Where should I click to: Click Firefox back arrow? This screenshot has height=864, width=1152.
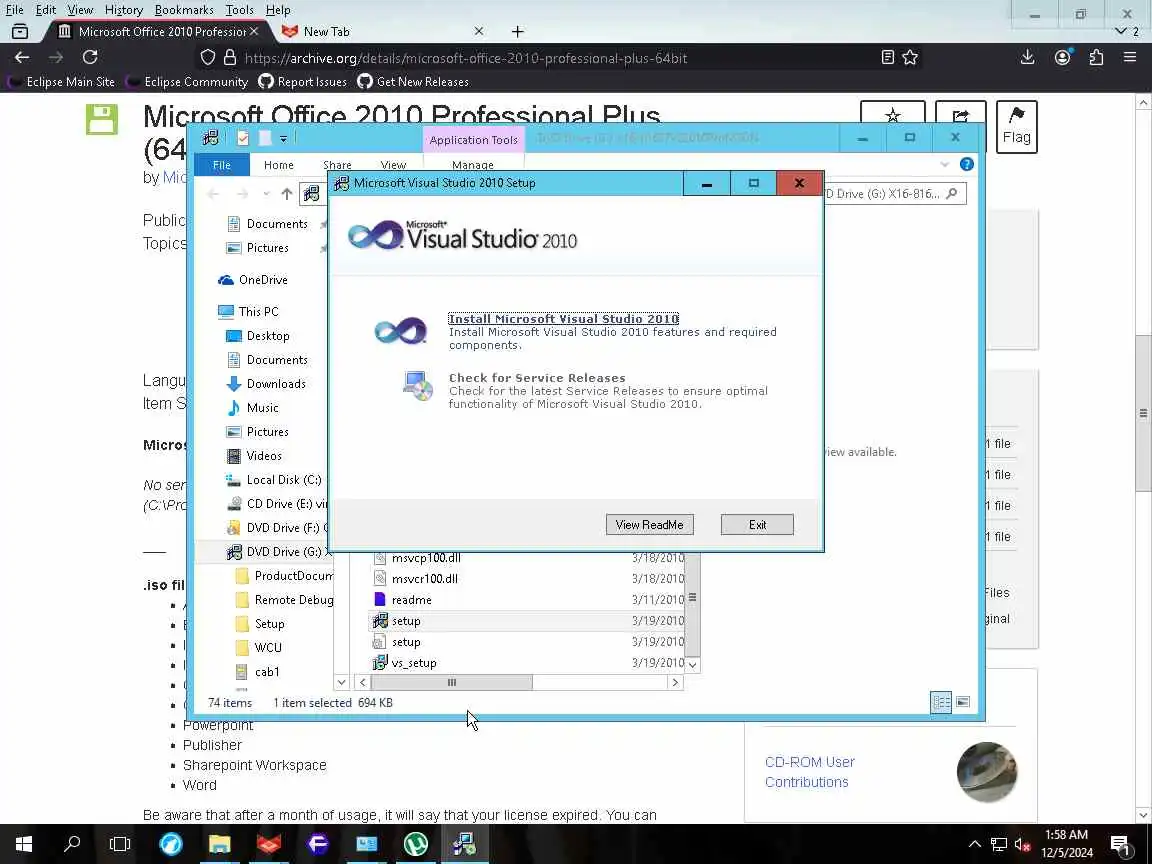tap(22, 57)
